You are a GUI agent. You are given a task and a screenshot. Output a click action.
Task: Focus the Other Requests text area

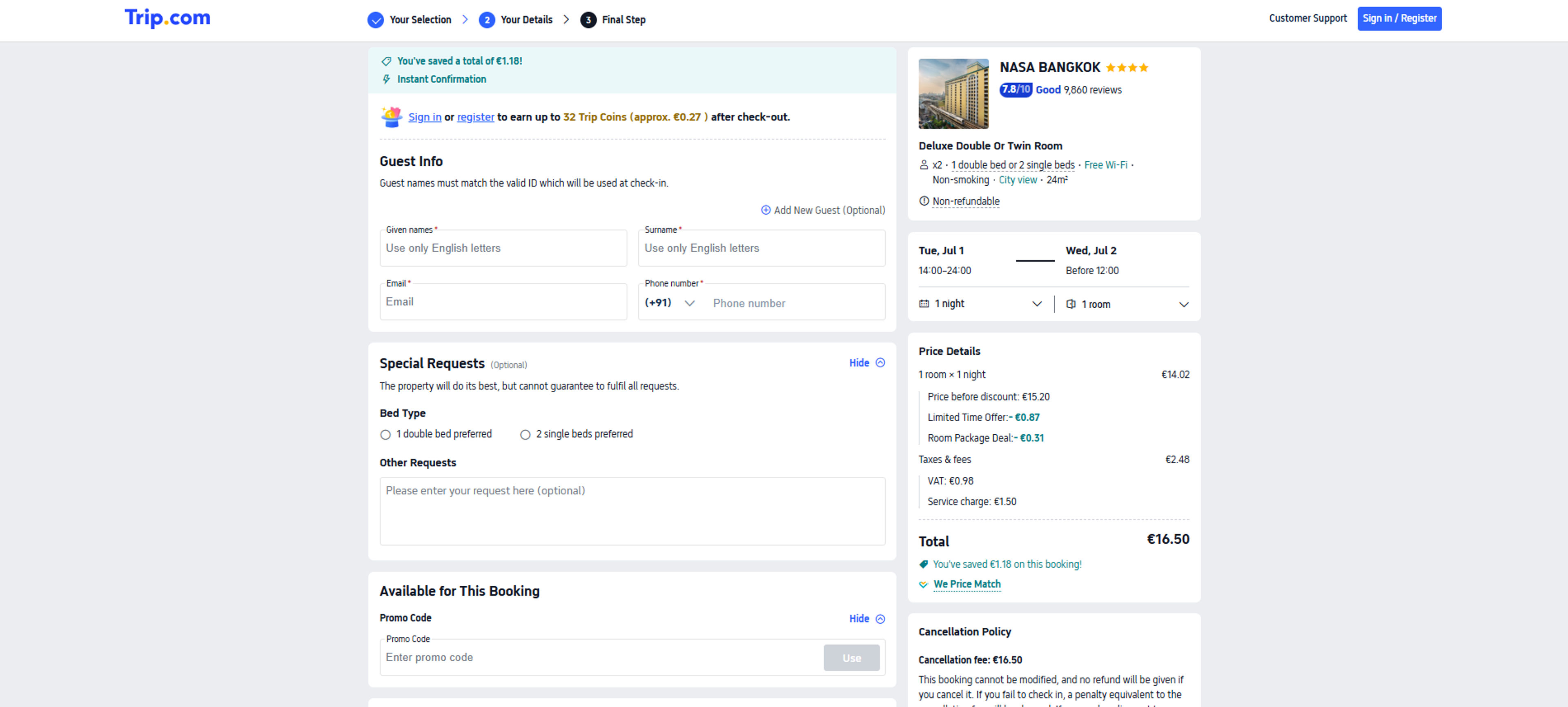[633, 511]
